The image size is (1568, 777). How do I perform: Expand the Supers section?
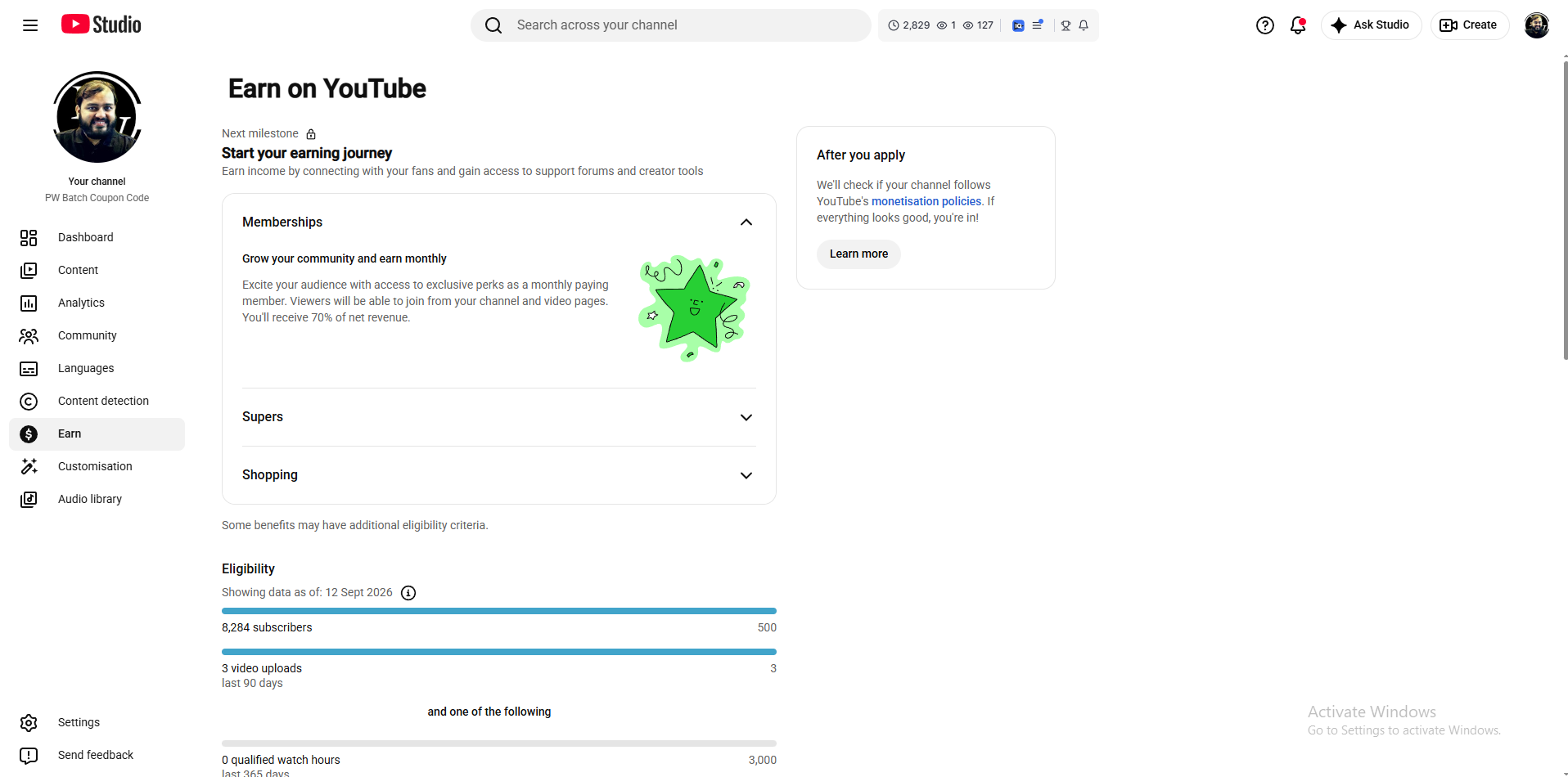click(x=498, y=417)
